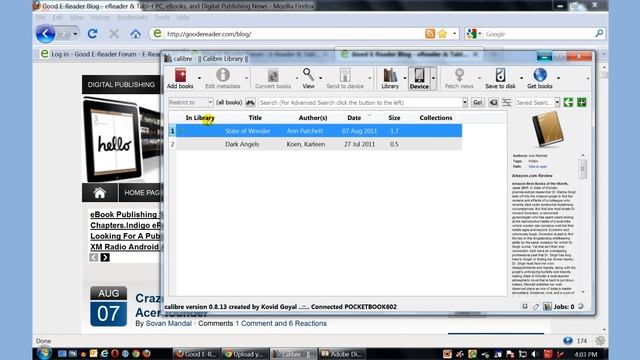Sort by the Title column header
640x360 pixels.
(x=255, y=118)
